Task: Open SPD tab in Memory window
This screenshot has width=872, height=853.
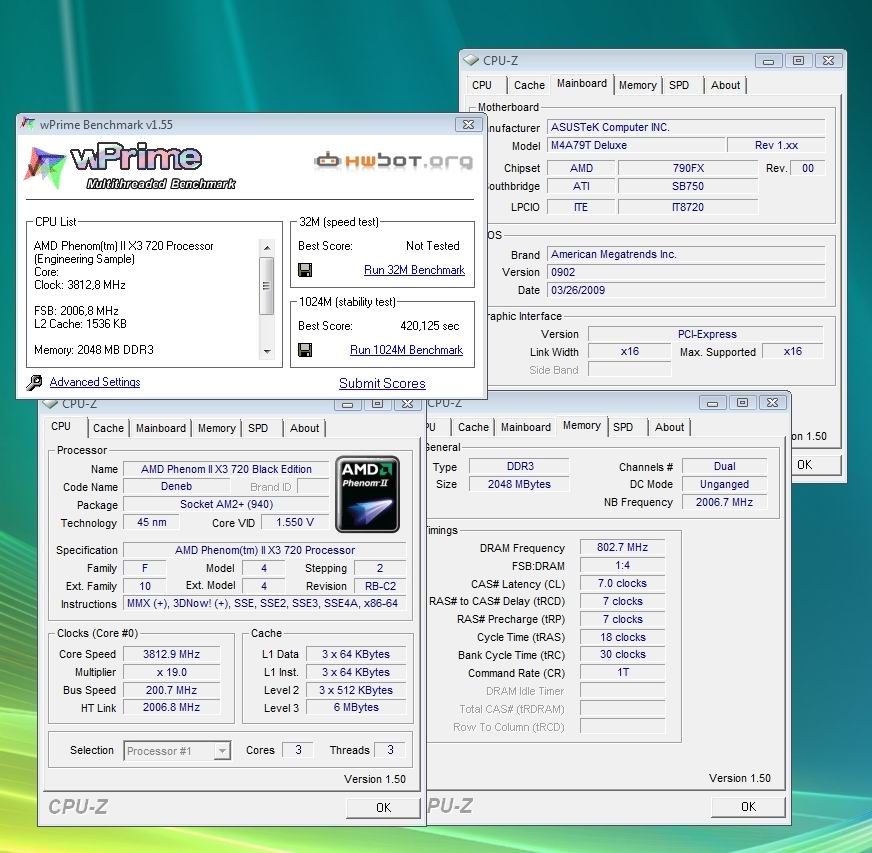Action: (623, 427)
